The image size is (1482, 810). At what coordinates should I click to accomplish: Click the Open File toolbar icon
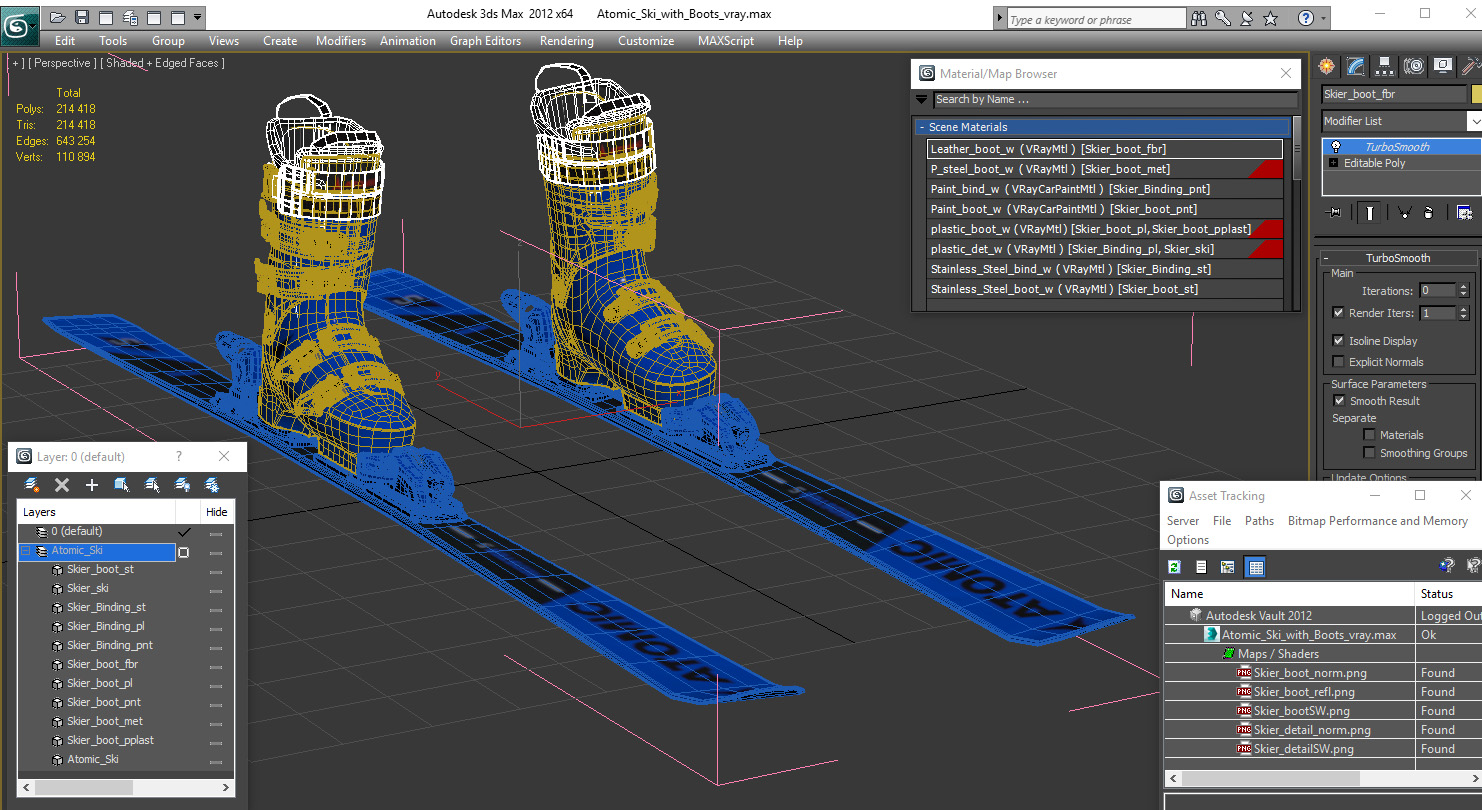pyautogui.click(x=57, y=17)
